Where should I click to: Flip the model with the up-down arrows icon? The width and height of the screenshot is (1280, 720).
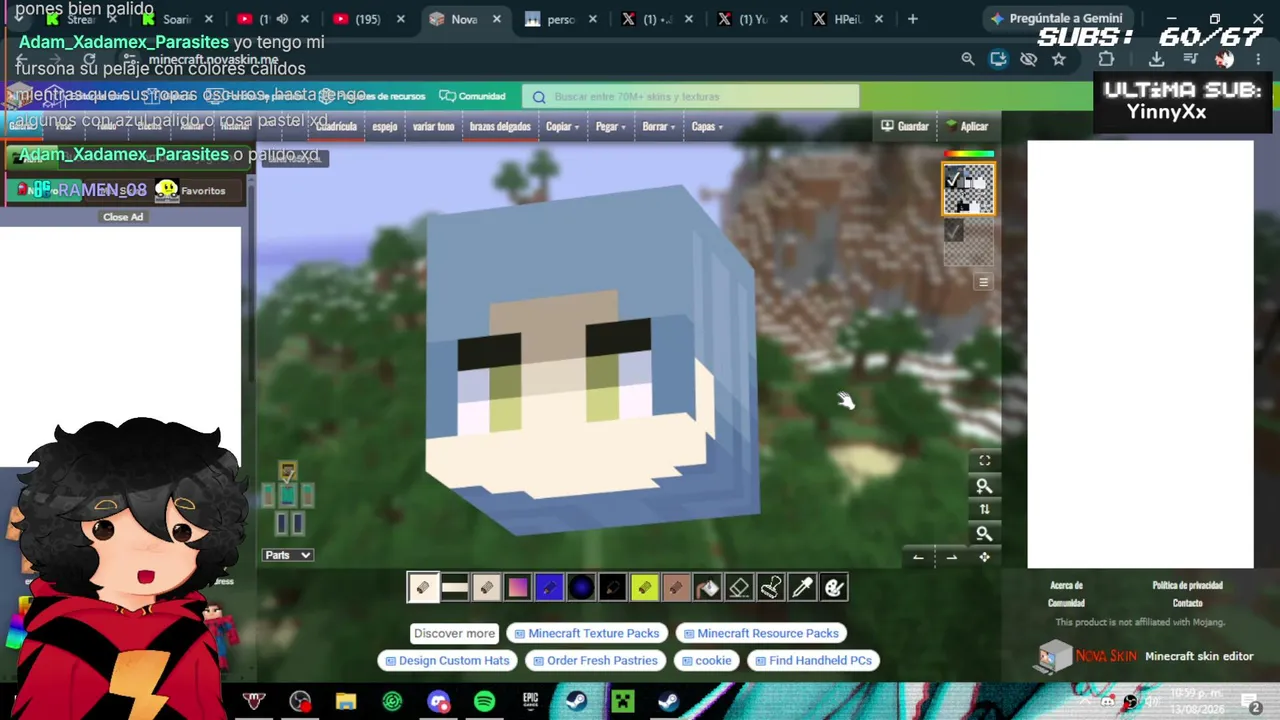pyautogui.click(x=984, y=510)
